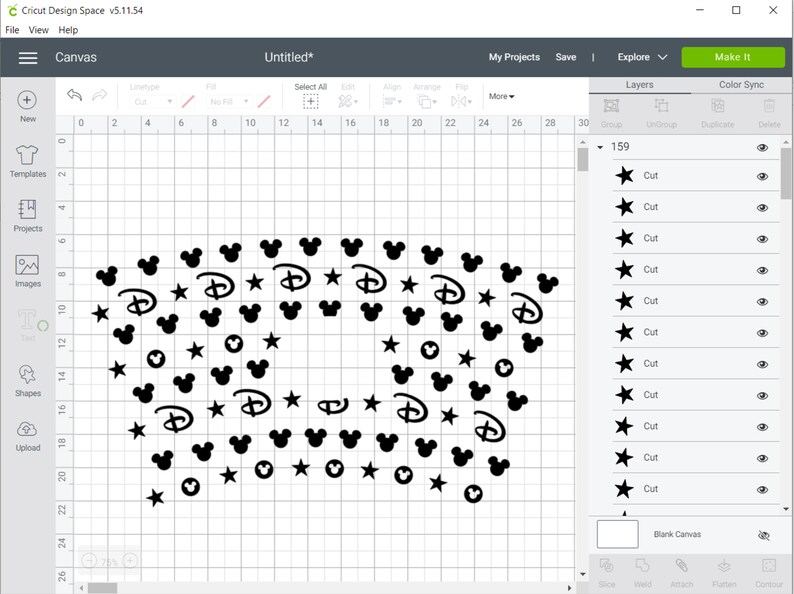Open the Shapes tool

(27, 380)
